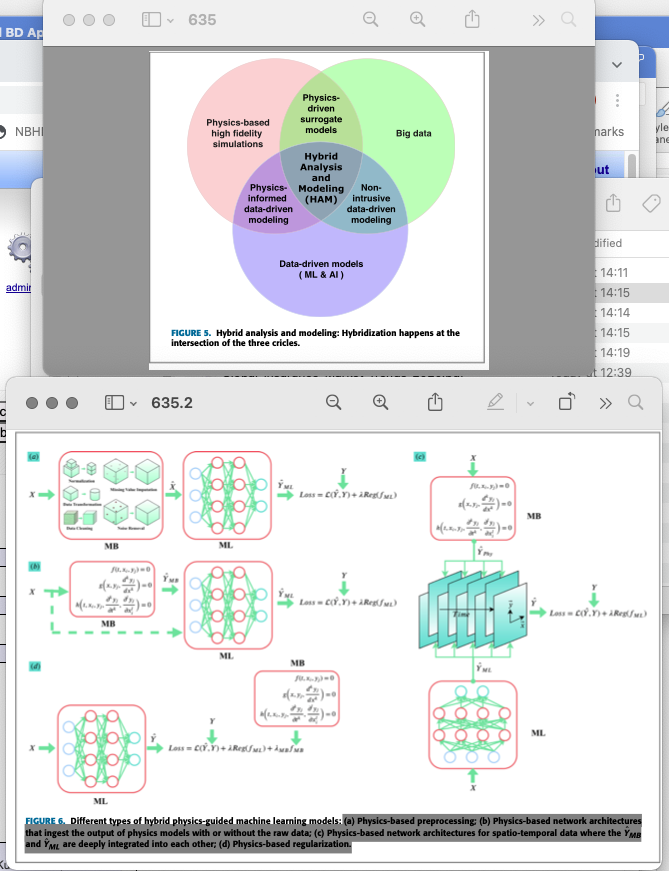Screen dimensions: 669x871
Task: Enable Markup pen in 635.2 window
Action: coord(493,402)
